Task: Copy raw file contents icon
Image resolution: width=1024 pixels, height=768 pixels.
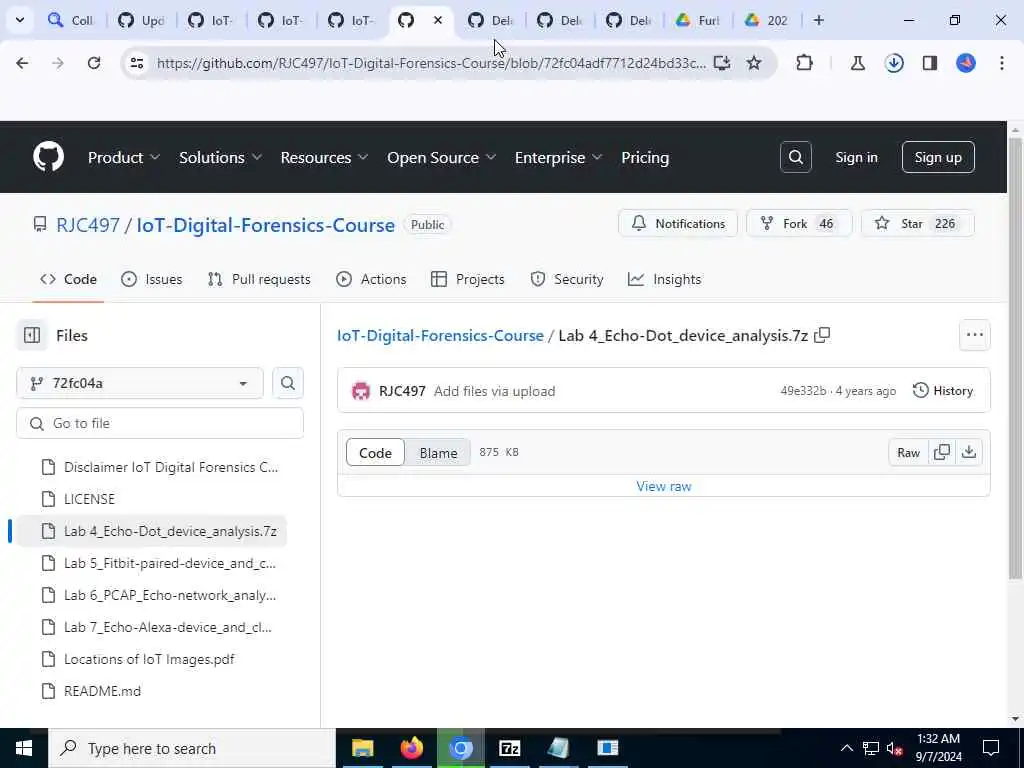Action: [942, 452]
